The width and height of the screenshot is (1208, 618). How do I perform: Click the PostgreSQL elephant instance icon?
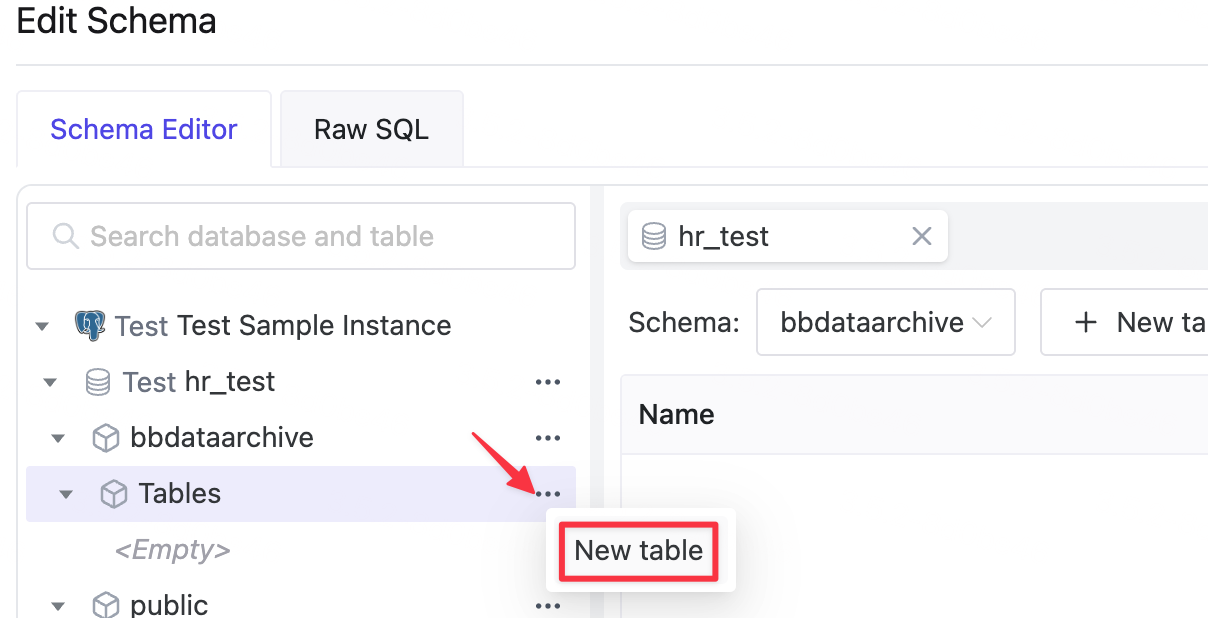point(90,325)
